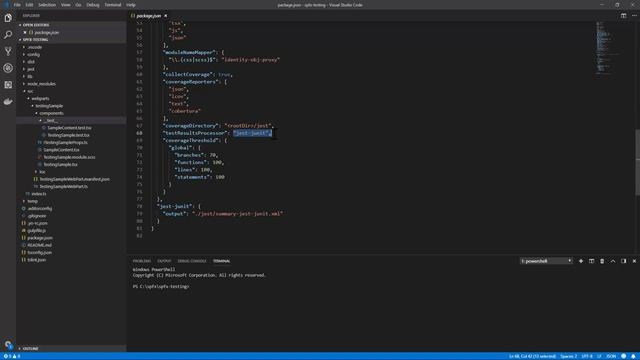Switch to the Output panel tab
The width and height of the screenshot is (640, 360).
pyautogui.click(x=164, y=261)
